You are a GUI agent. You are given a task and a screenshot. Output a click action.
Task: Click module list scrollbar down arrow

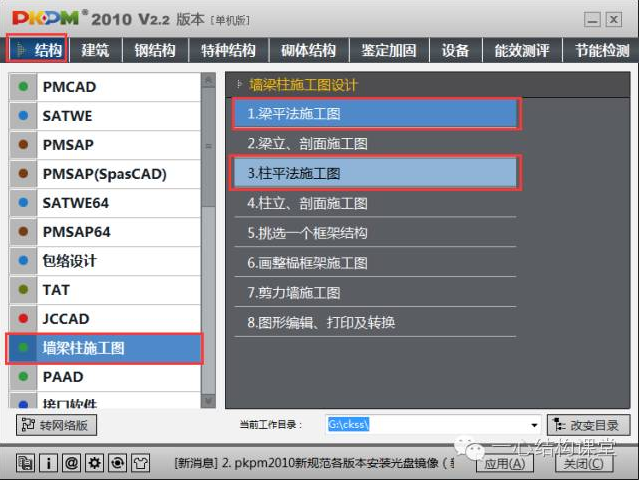(208, 400)
